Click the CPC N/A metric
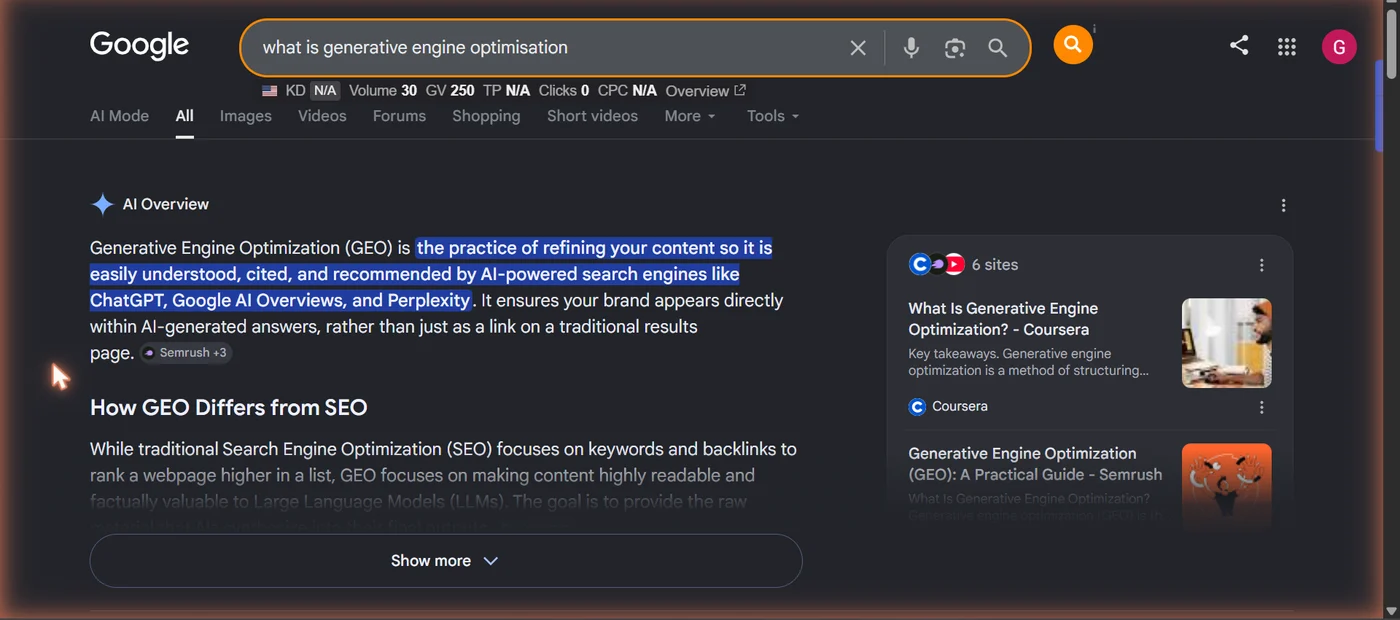The width and height of the screenshot is (1400, 620). 627,91
